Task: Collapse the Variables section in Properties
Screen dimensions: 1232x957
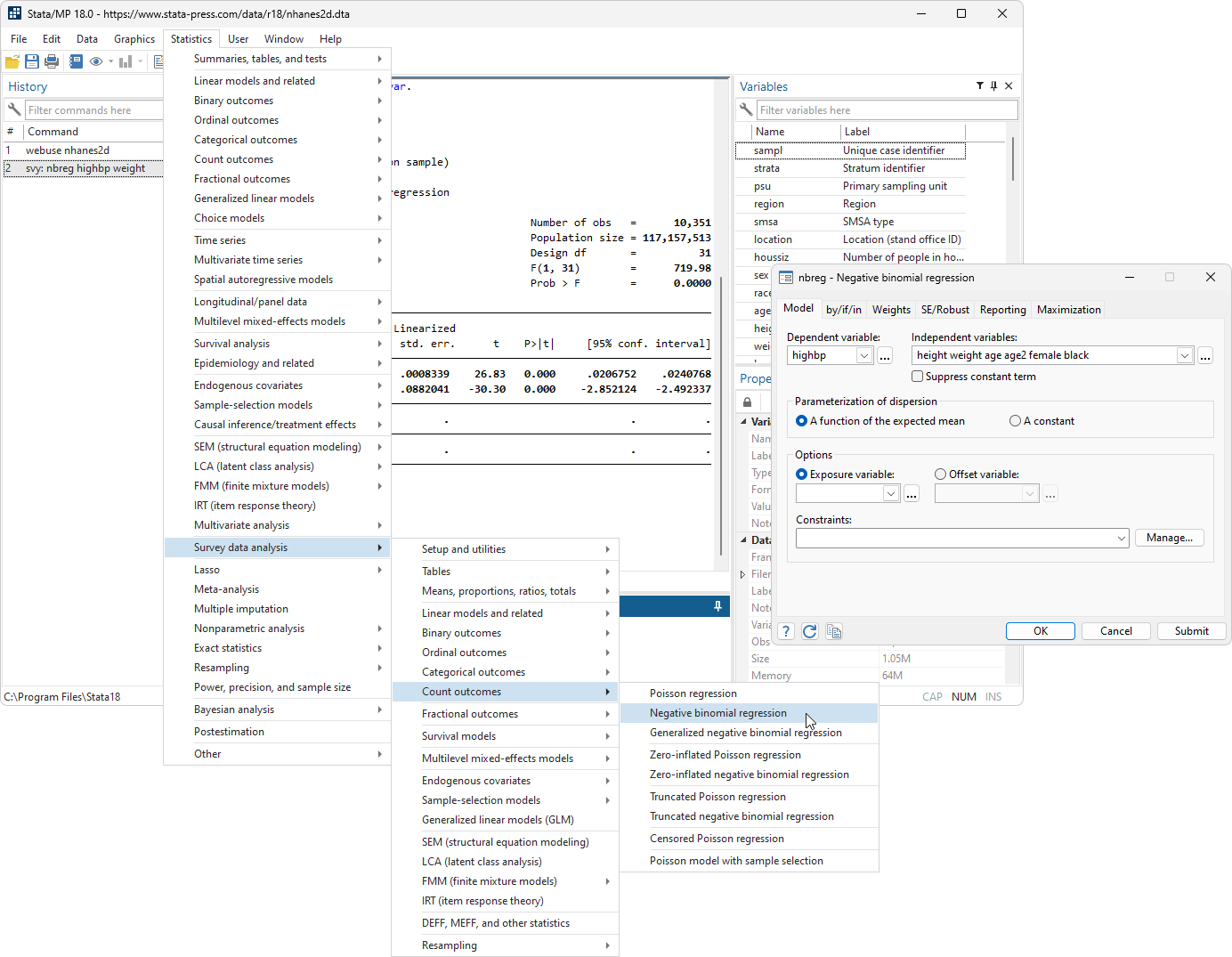Action: coord(744,422)
